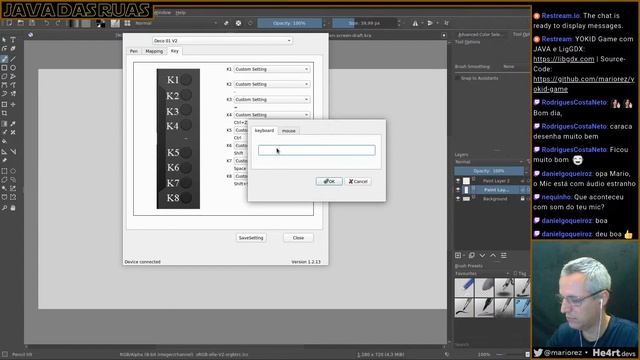Select Krita's Text tool
Image resolution: width=640 pixels, height=360 pixels.
coord(13,40)
